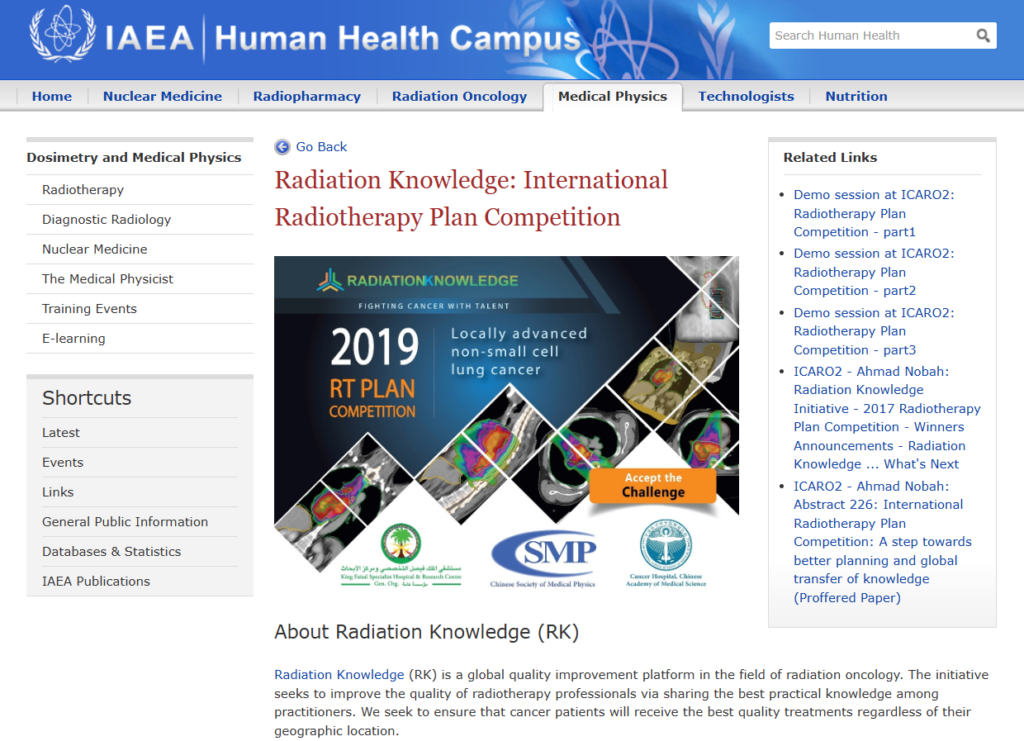Open the Technologists tab

(x=745, y=96)
